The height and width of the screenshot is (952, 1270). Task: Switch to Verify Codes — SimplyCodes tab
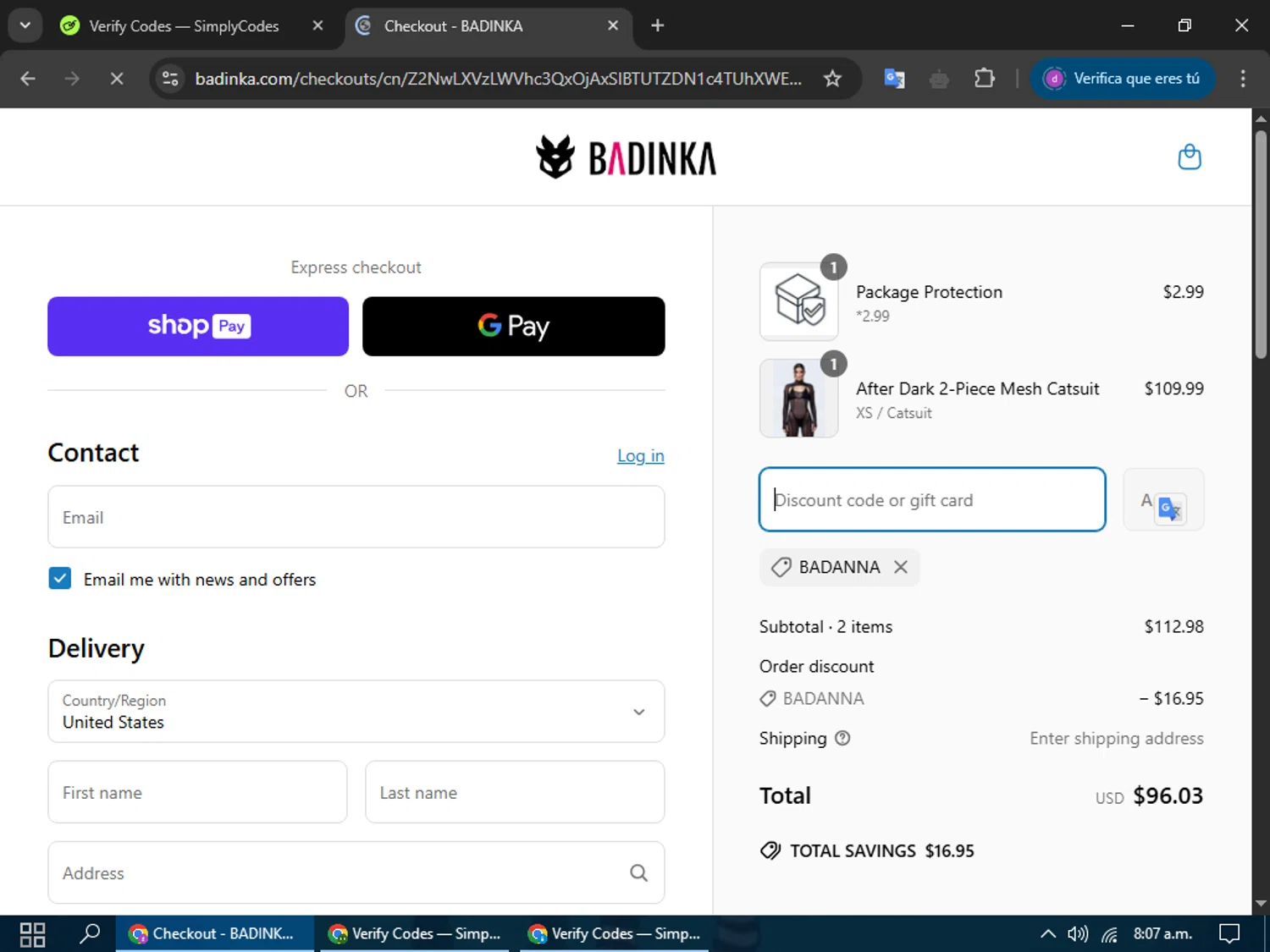[184, 25]
